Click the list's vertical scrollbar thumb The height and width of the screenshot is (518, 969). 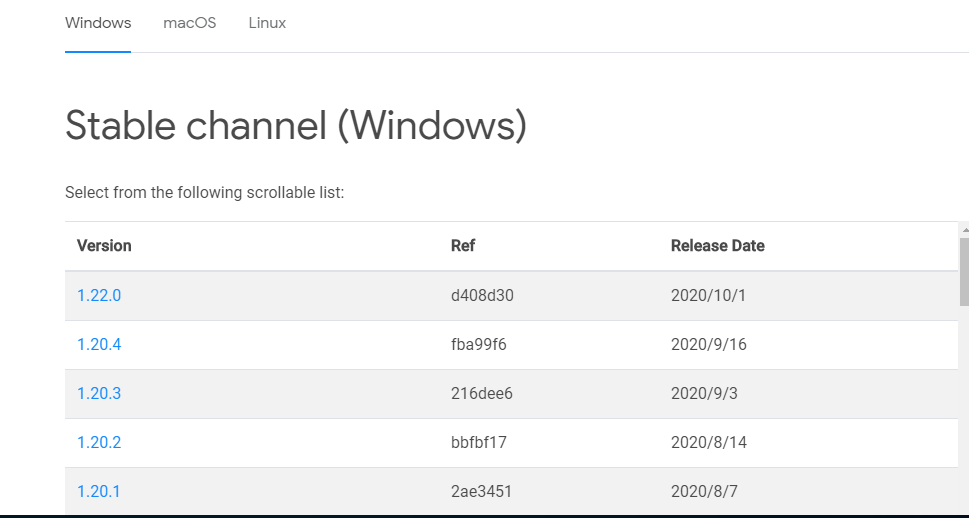click(964, 270)
